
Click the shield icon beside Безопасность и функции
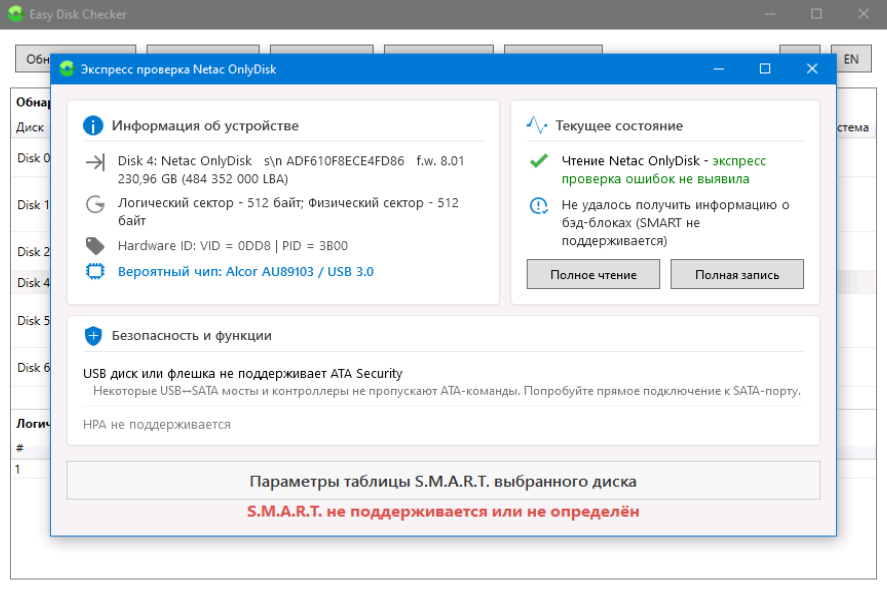93,336
